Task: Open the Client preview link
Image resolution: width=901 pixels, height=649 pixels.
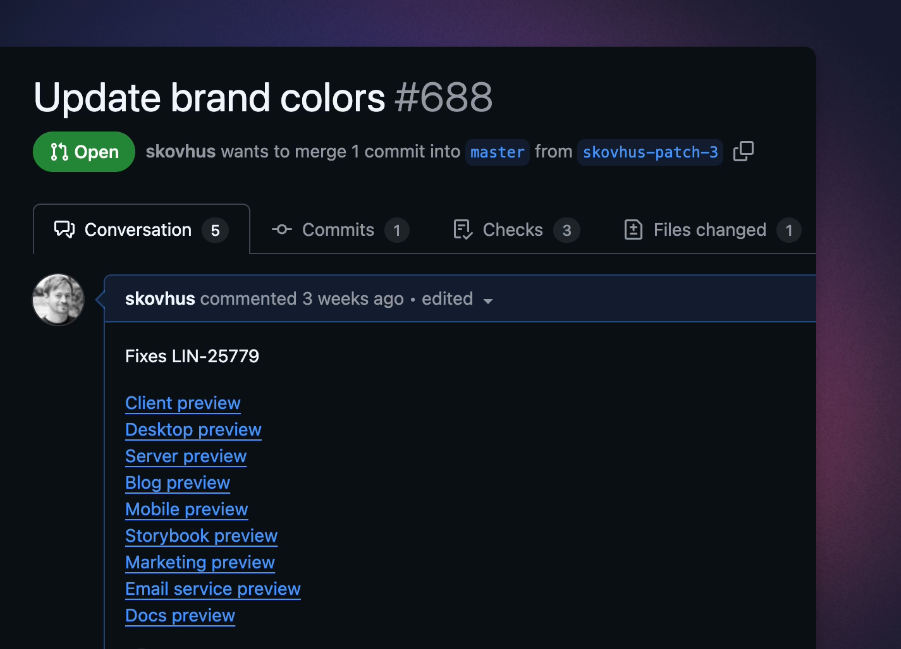Action: click(183, 403)
